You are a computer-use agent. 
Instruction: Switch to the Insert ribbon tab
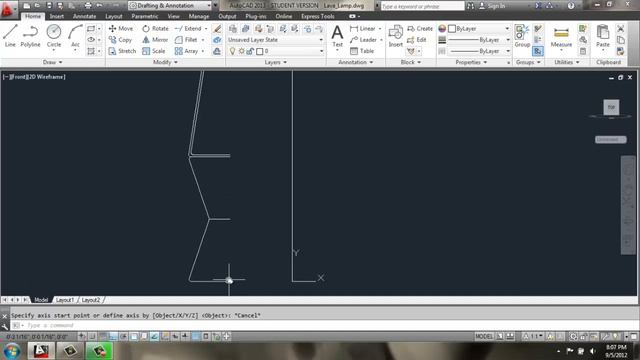[57, 16]
